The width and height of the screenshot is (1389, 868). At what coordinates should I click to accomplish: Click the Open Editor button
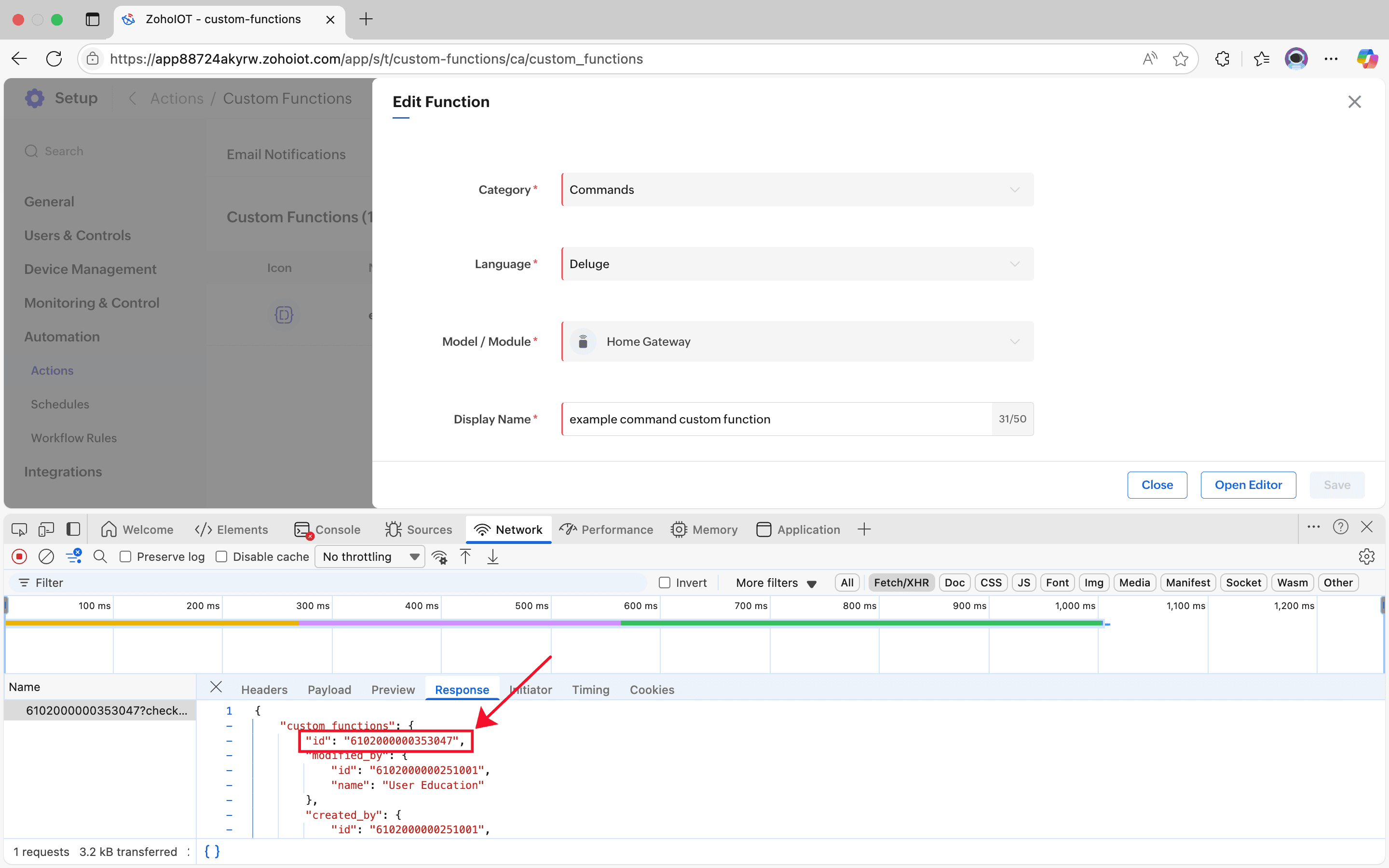click(1248, 485)
